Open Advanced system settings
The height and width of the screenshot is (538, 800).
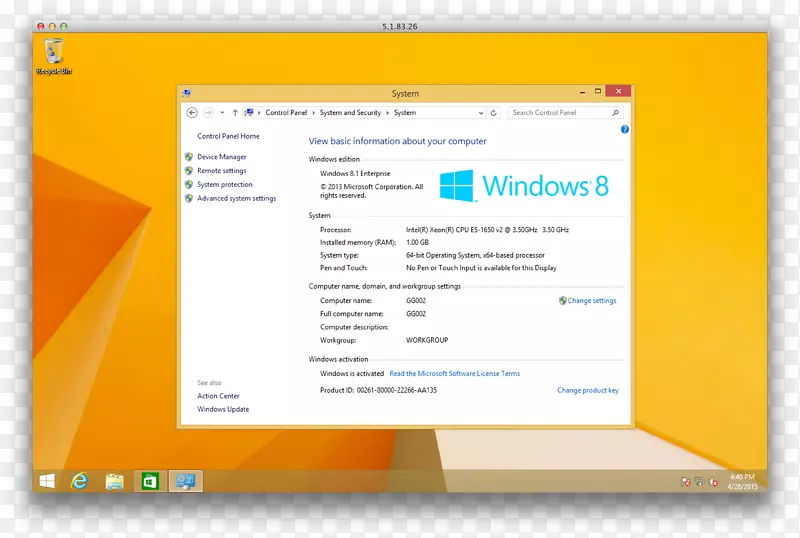[237, 198]
